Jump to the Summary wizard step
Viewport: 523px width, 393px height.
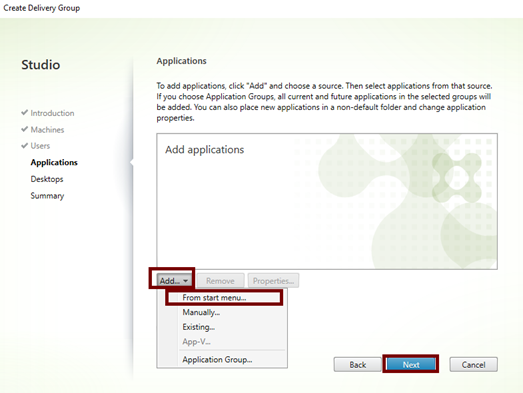tap(47, 196)
